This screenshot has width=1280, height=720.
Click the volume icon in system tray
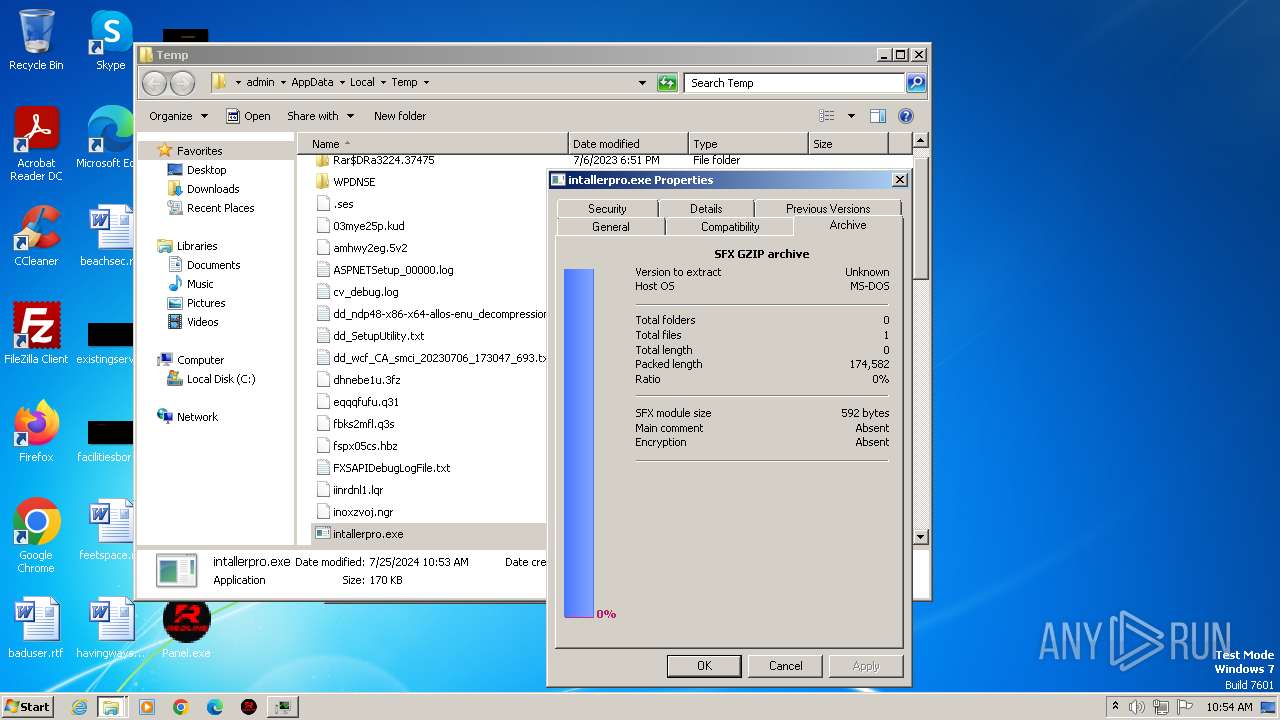click(1137, 707)
